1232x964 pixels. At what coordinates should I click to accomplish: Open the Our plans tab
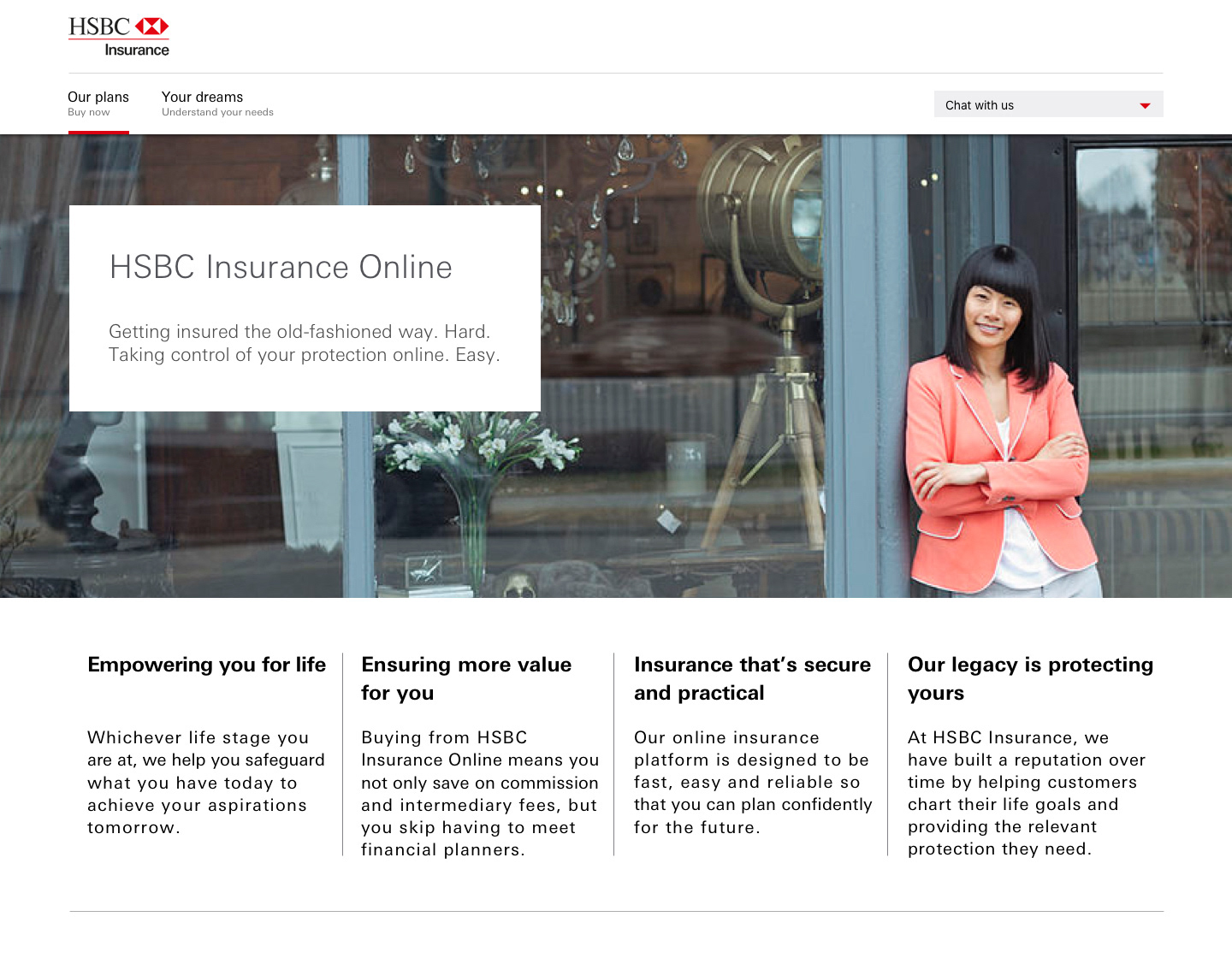pyautogui.click(x=98, y=103)
